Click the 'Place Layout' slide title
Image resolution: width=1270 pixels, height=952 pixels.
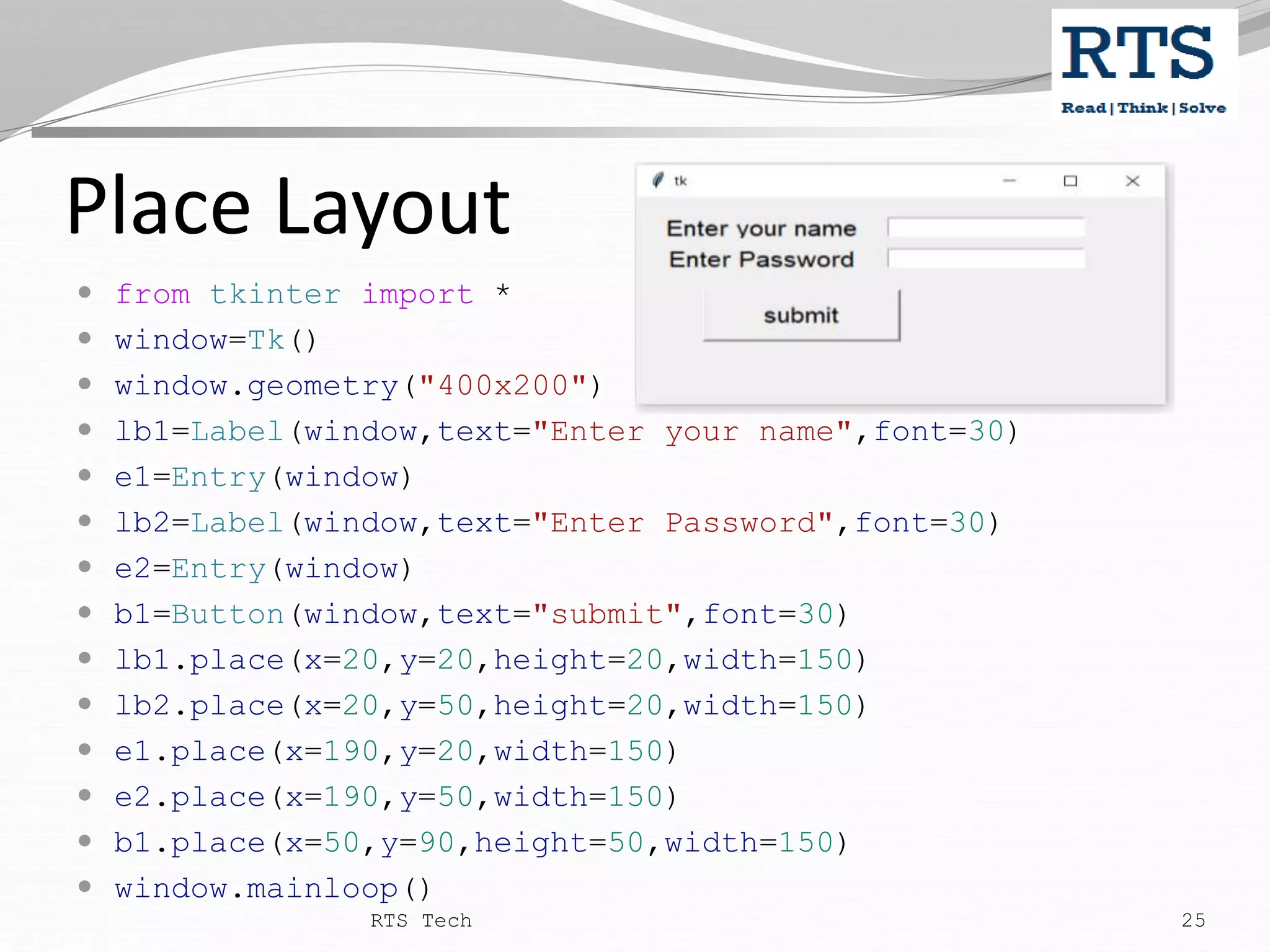pyautogui.click(x=288, y=206)
